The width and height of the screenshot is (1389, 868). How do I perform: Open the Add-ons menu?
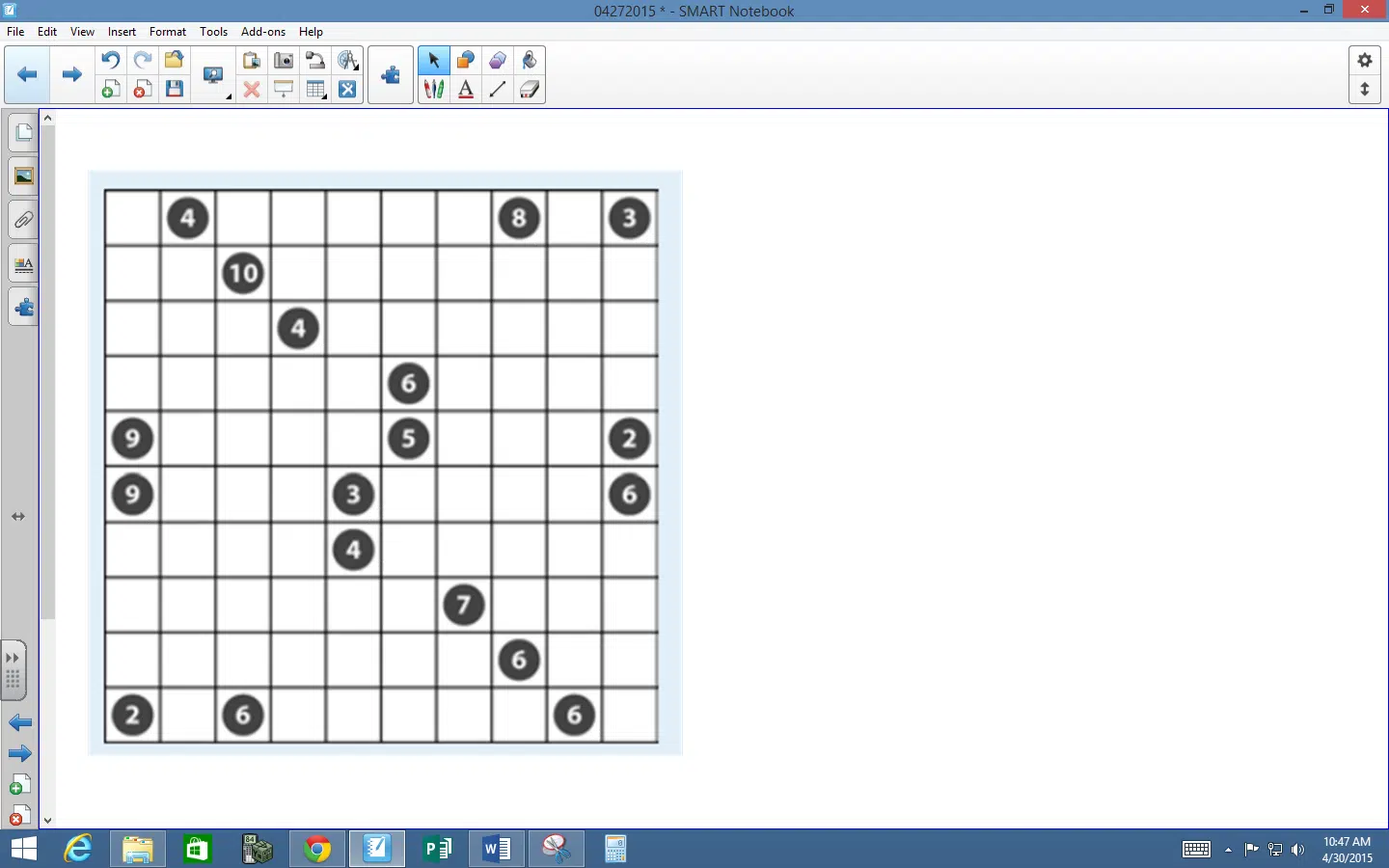263,32
